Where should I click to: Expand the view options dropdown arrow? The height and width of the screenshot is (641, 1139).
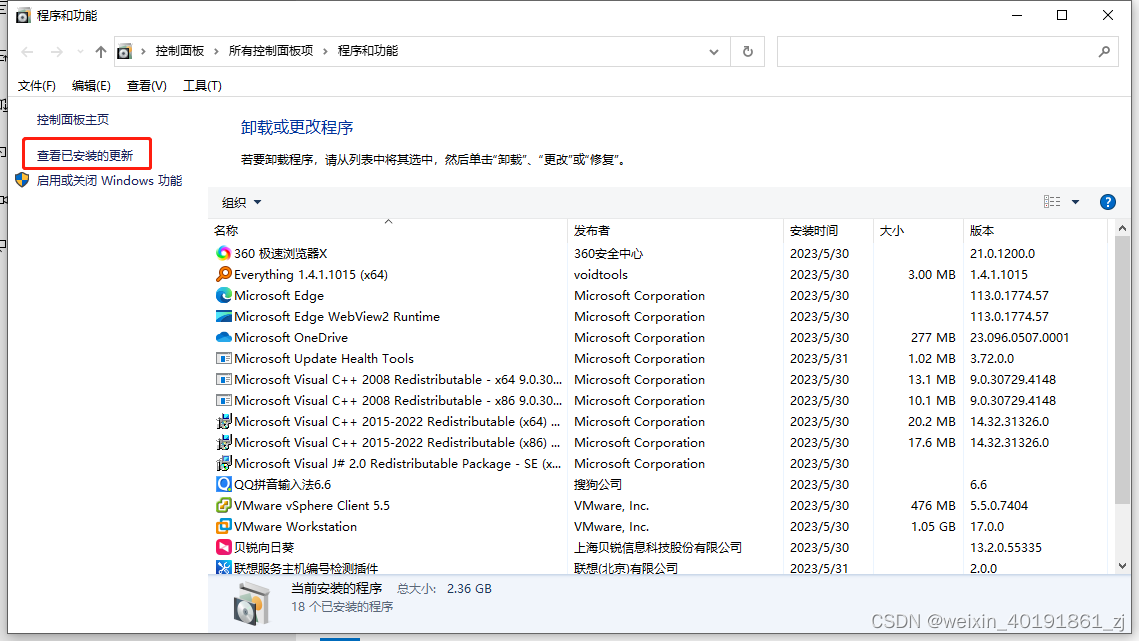pos(1076,202)
